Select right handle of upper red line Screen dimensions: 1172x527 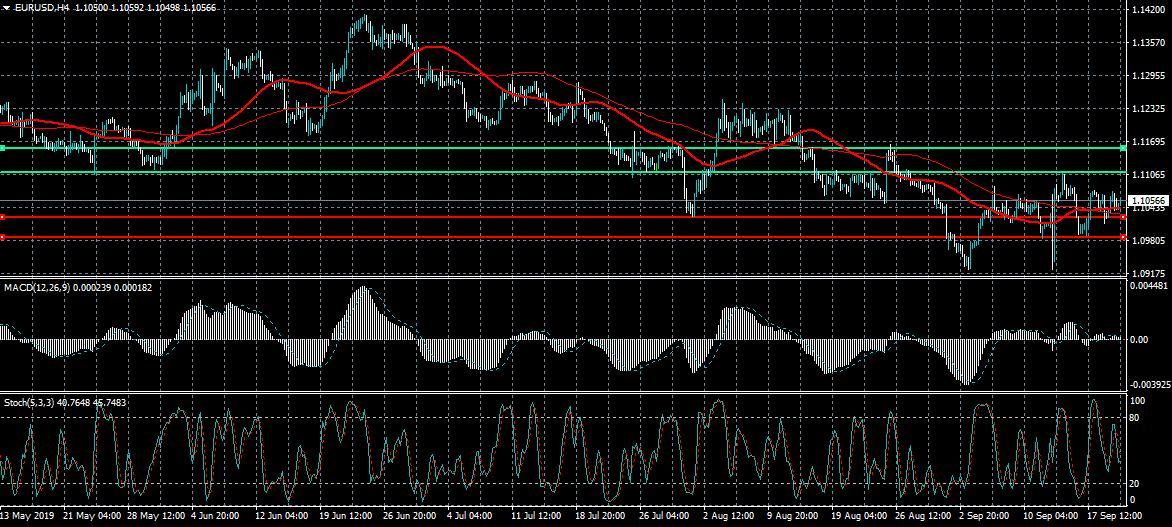pyautogui.click(x=1124, y=216)
